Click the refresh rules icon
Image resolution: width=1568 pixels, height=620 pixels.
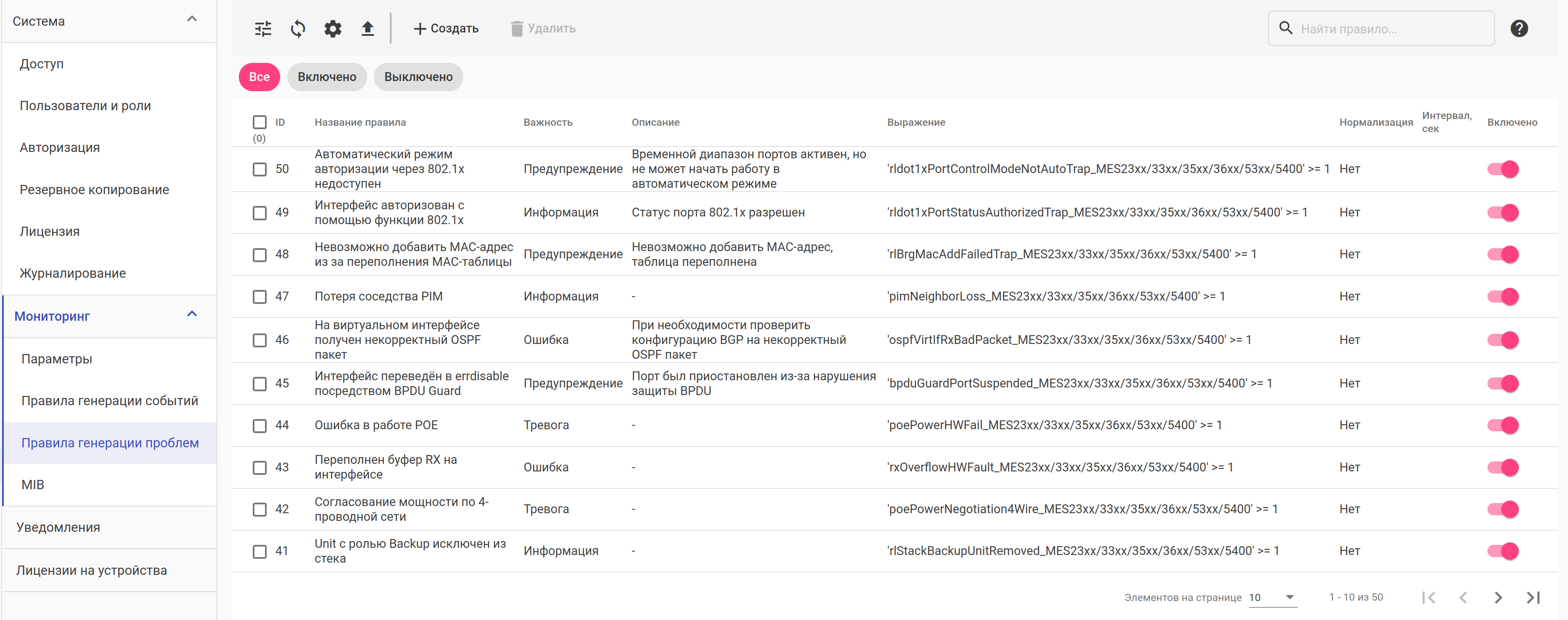(x=297, y=29)
